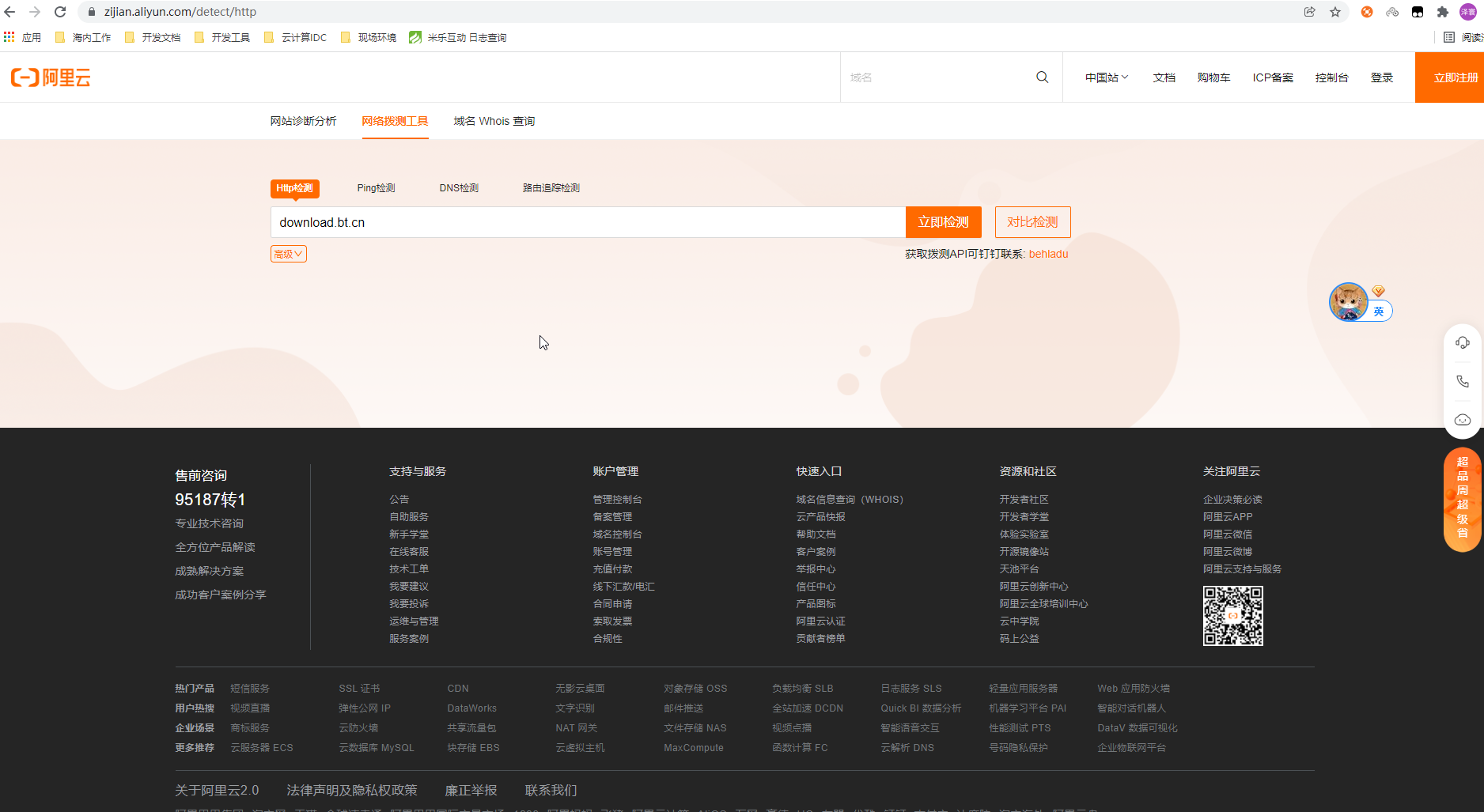This screenshot has height=812, width=1484.
Task: Click the 登录 link
Action: (x=1382, y=77)
